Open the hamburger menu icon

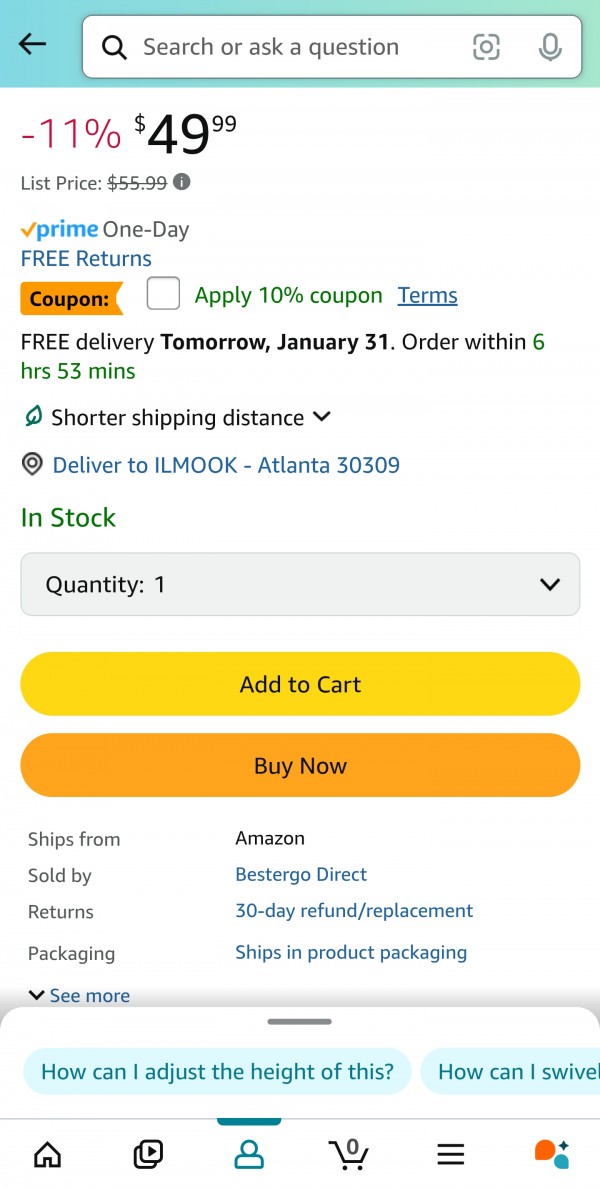click(x=451, y=1154)
